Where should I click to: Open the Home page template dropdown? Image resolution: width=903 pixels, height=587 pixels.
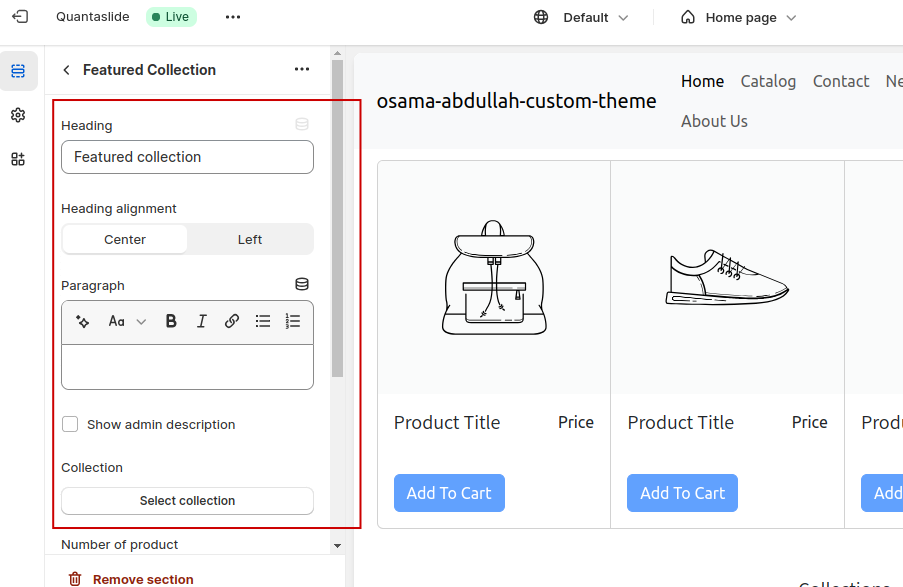click(739, 17)
